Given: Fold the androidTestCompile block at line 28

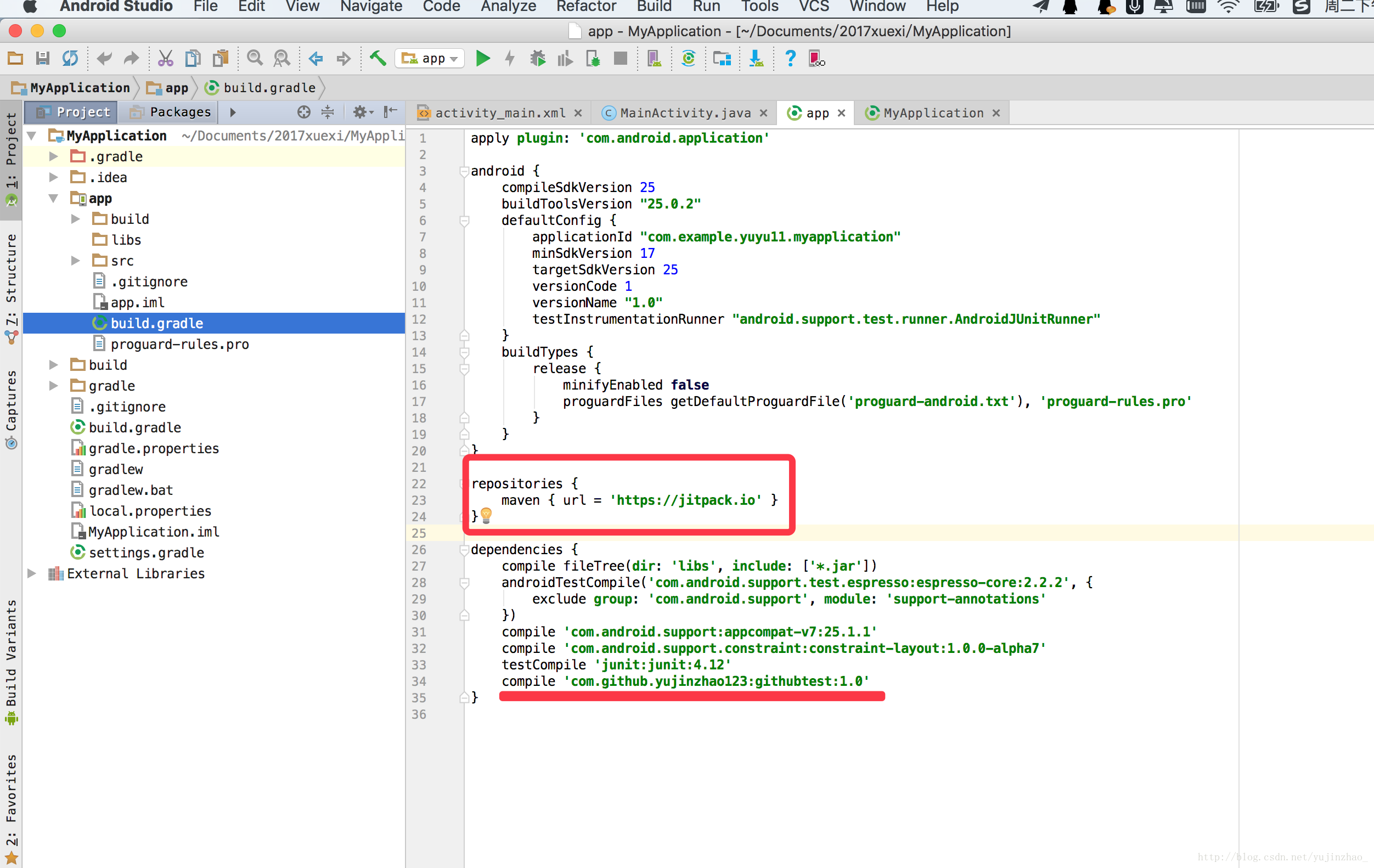Looking at the screenshot, I should 464,583.
